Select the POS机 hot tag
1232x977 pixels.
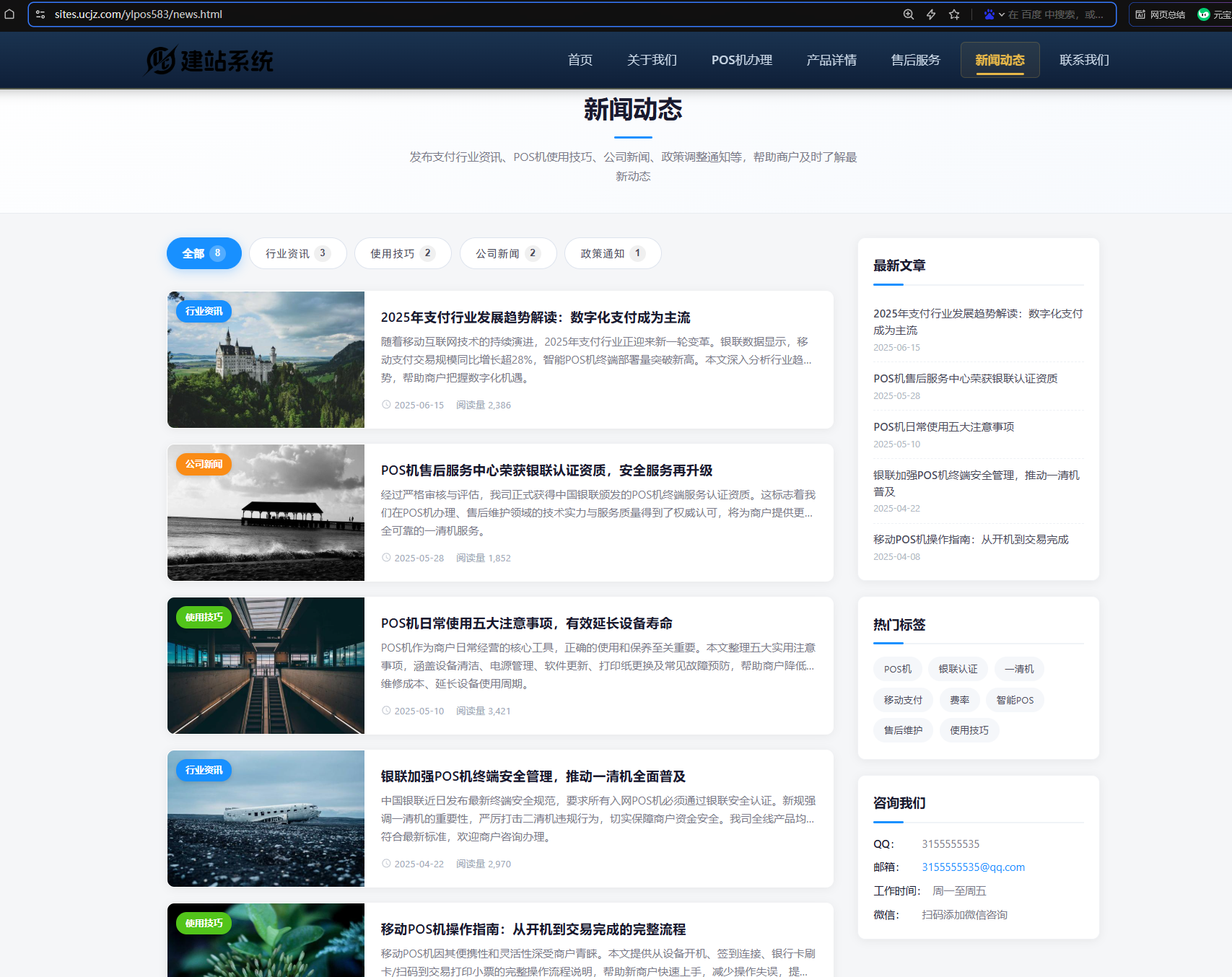pyautogui.click(x=898, y=669)
